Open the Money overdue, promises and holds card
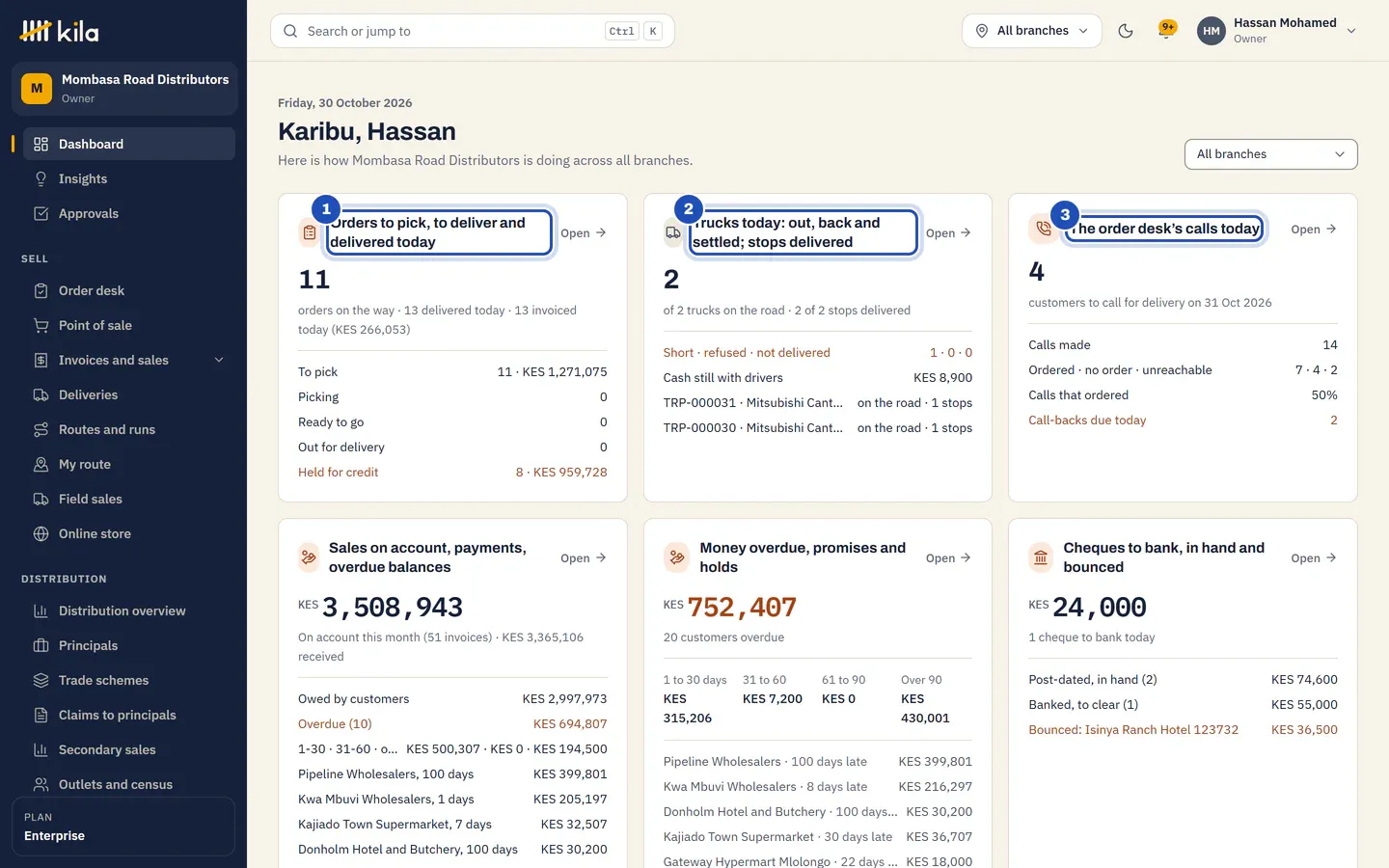The height and width of the screenshot is (868, 1389). 948,557
